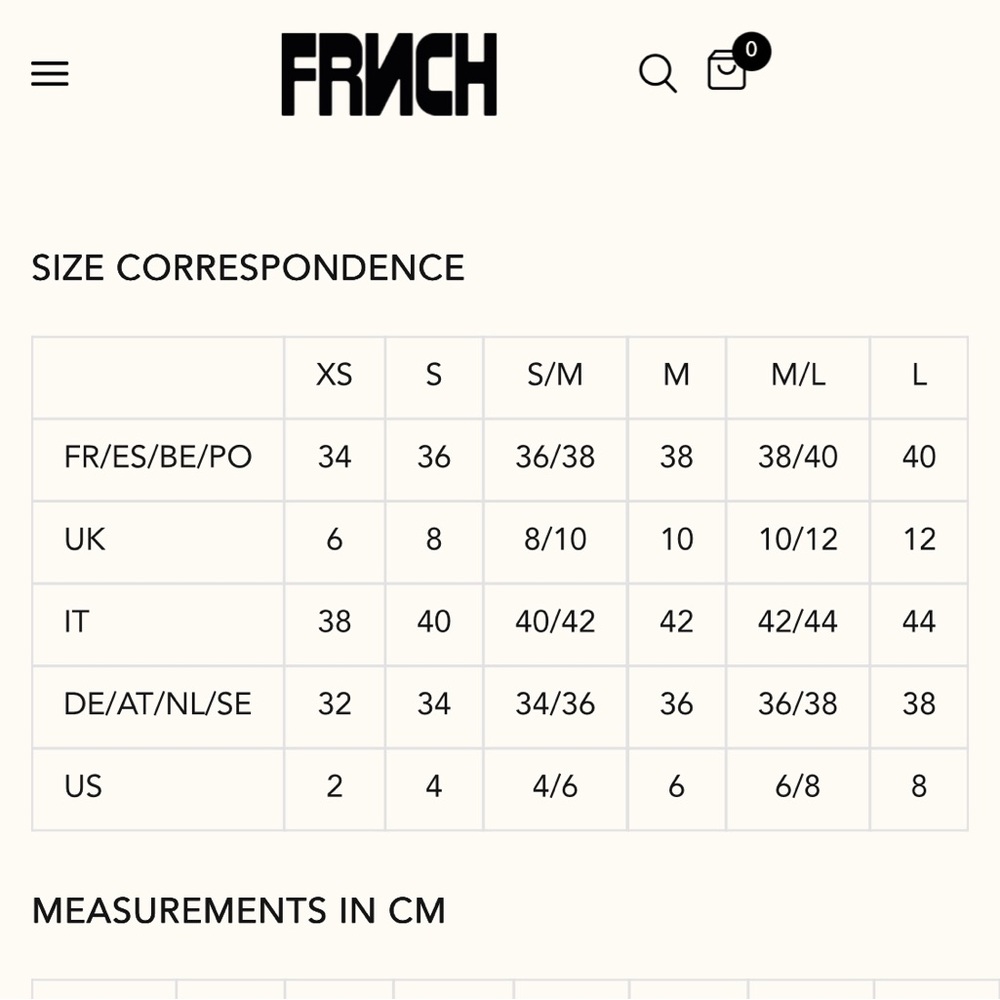Image resolution: width=1000 pixels, height=1000 pixels.
Task: Select the FR/ES/BE/PO row label
Action: (x=158, y=457)
